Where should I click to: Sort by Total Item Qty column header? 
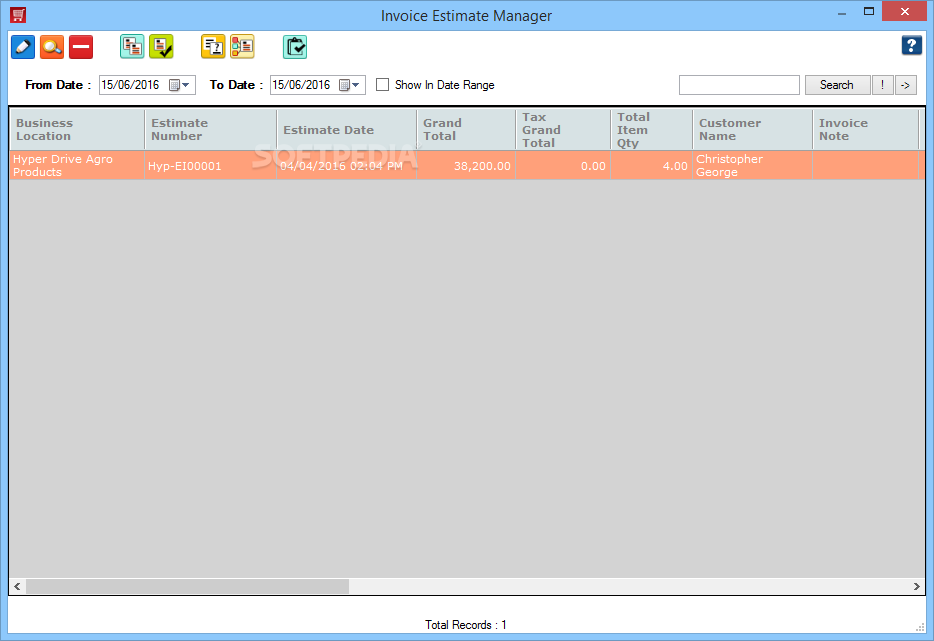(652, 129)
